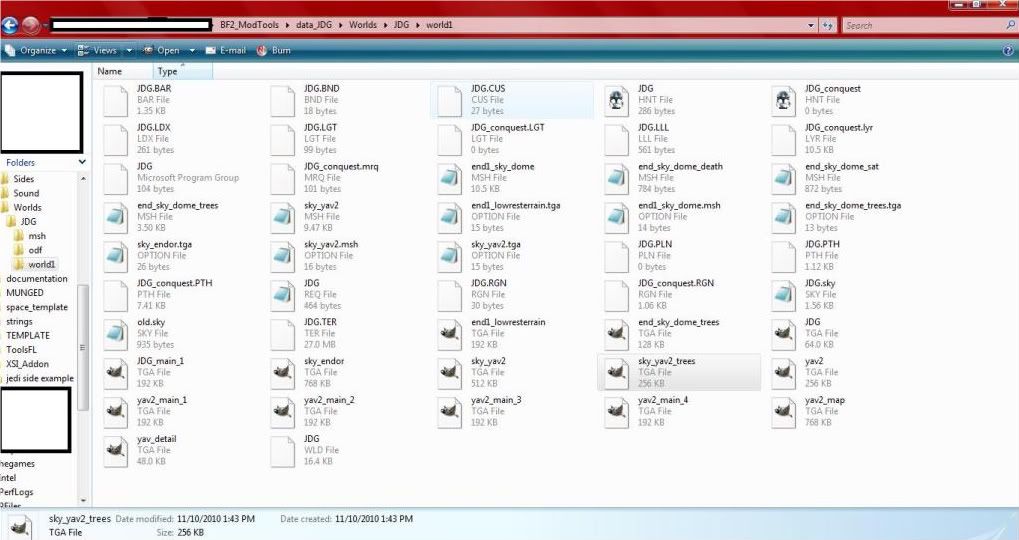
Task: Click the Help question mark icon
Action: coord(1008,50)
